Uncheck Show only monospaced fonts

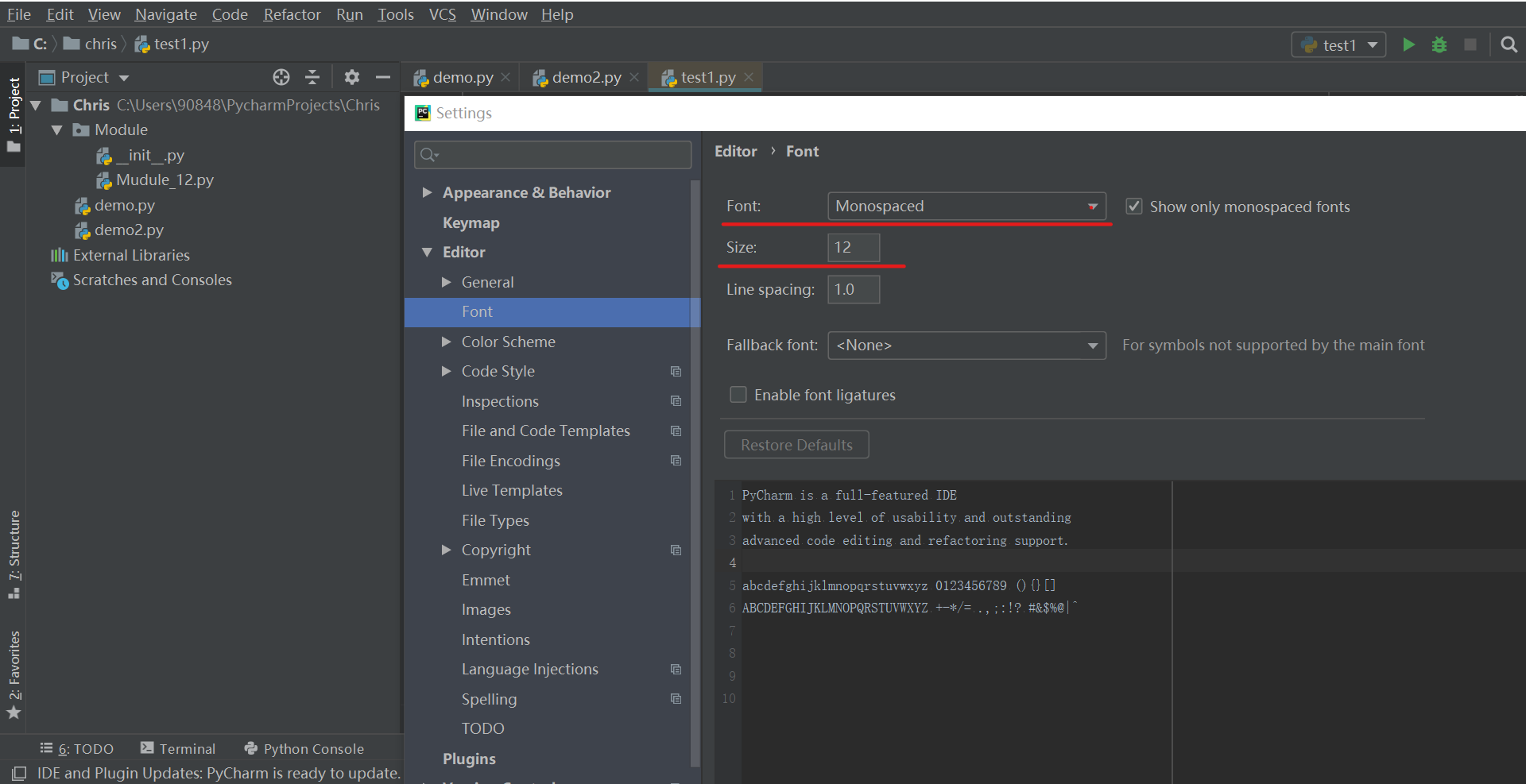coord(1134,207)
